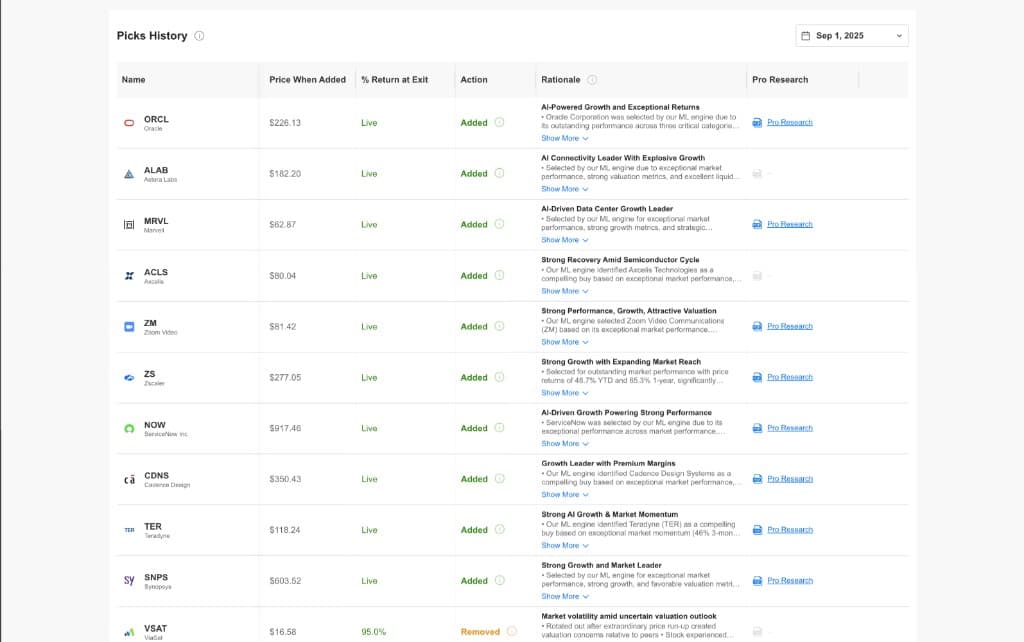
Task: Click info icon next to Added in ZS row
Action: pos(500,377)
